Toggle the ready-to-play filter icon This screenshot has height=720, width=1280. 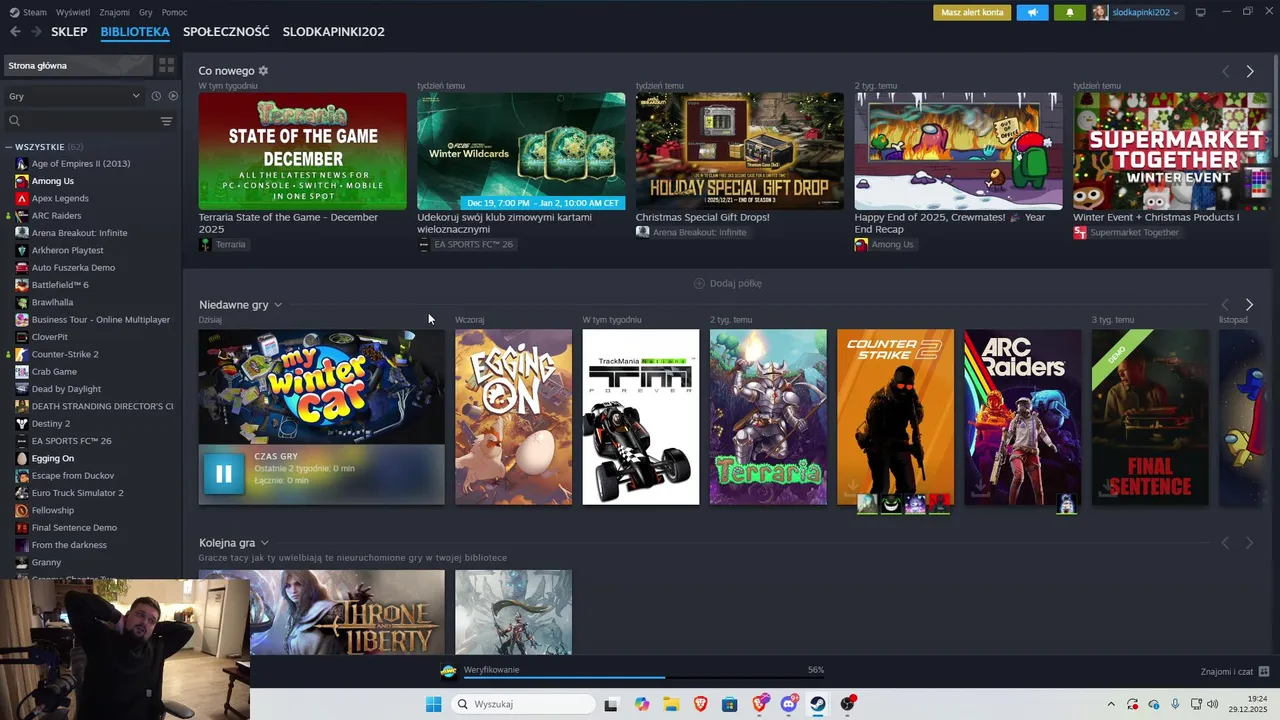tap(173, 96)
